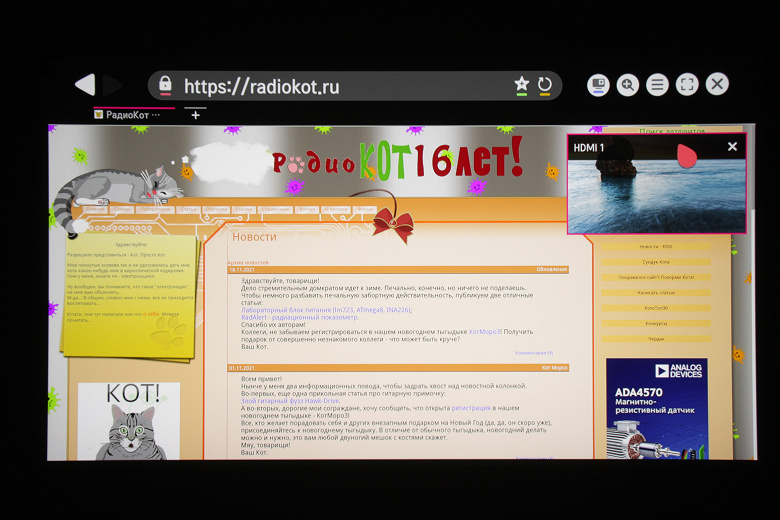Screen dimensions: 780x520
Task: Click 'Понравился сайт? Покорми Кота!' button
Action: tap(656, 278)
